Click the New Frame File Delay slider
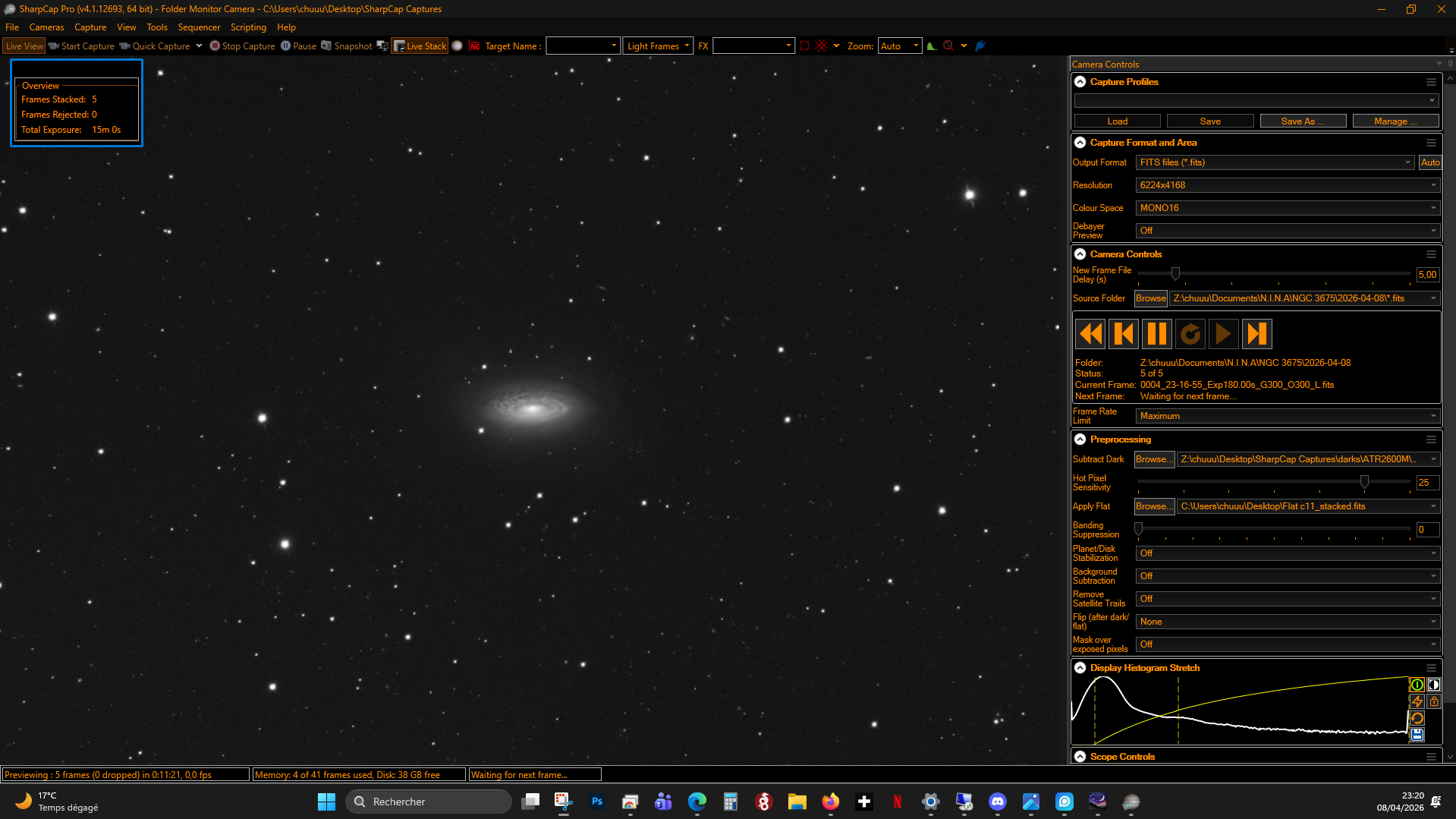Image resolution: width=1456 pixels, height=819 pixels. pos(1274,274)
